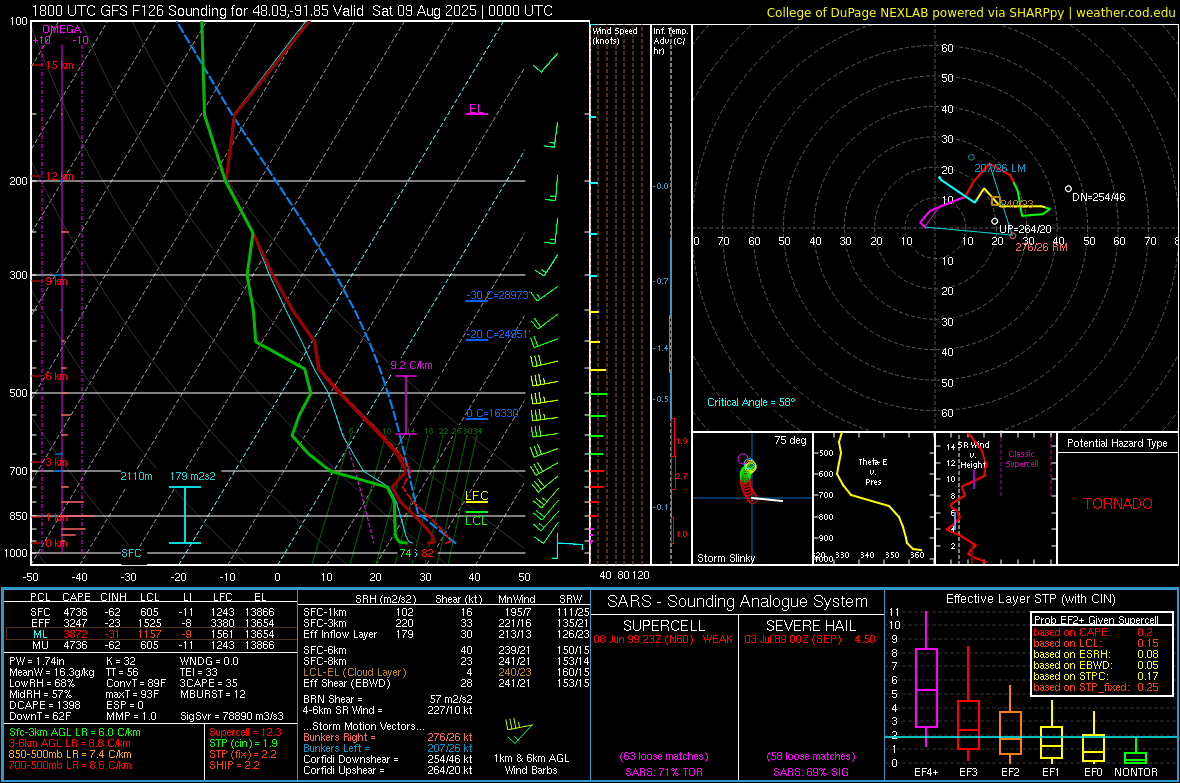Click the "SR Wind v. Height" plot label
The width and height of the screenshot is (1180, 783).
pyautogui.click(x=973, y=455)
